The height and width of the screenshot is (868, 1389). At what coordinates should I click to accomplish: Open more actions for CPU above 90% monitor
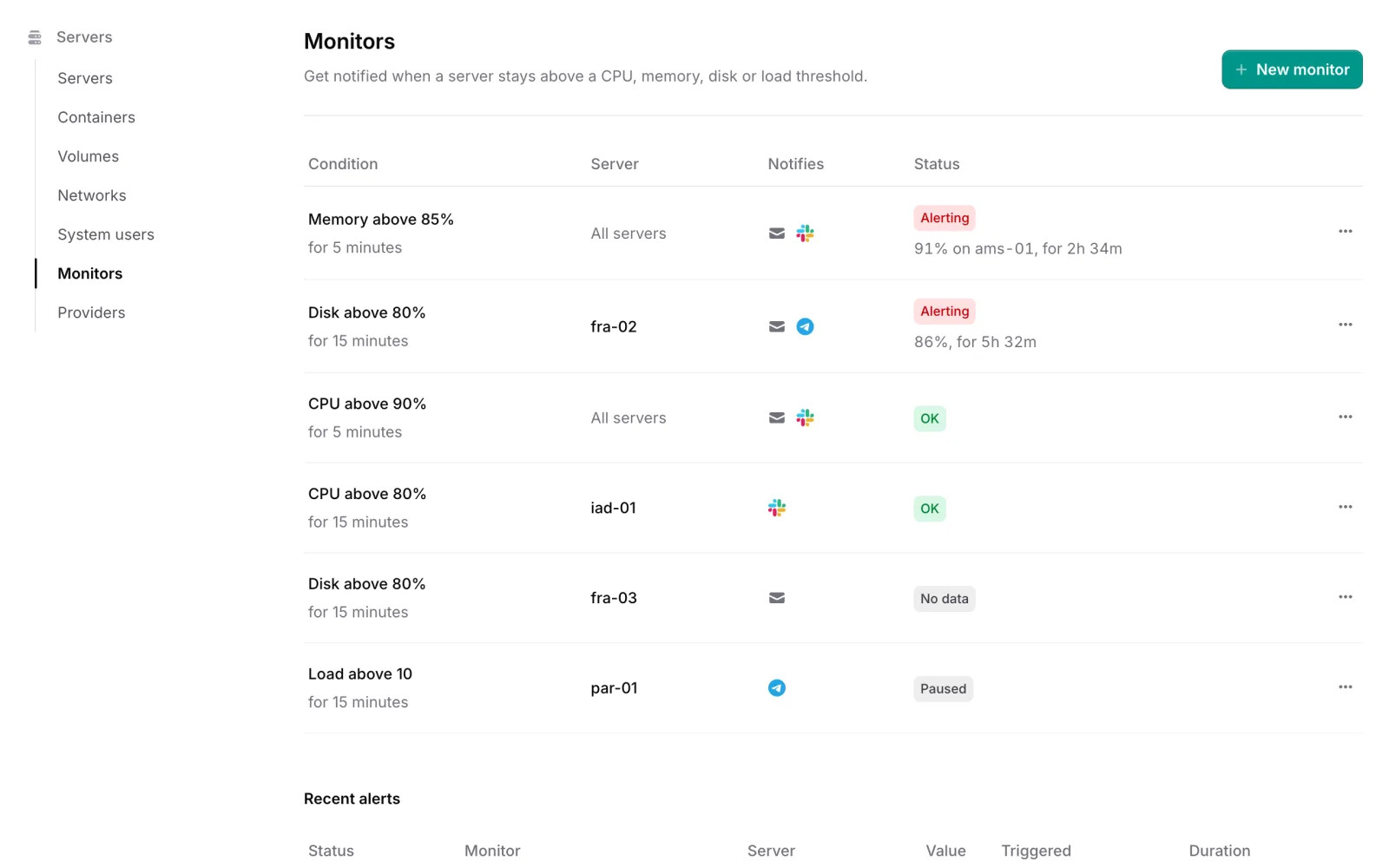point(1345,417)
